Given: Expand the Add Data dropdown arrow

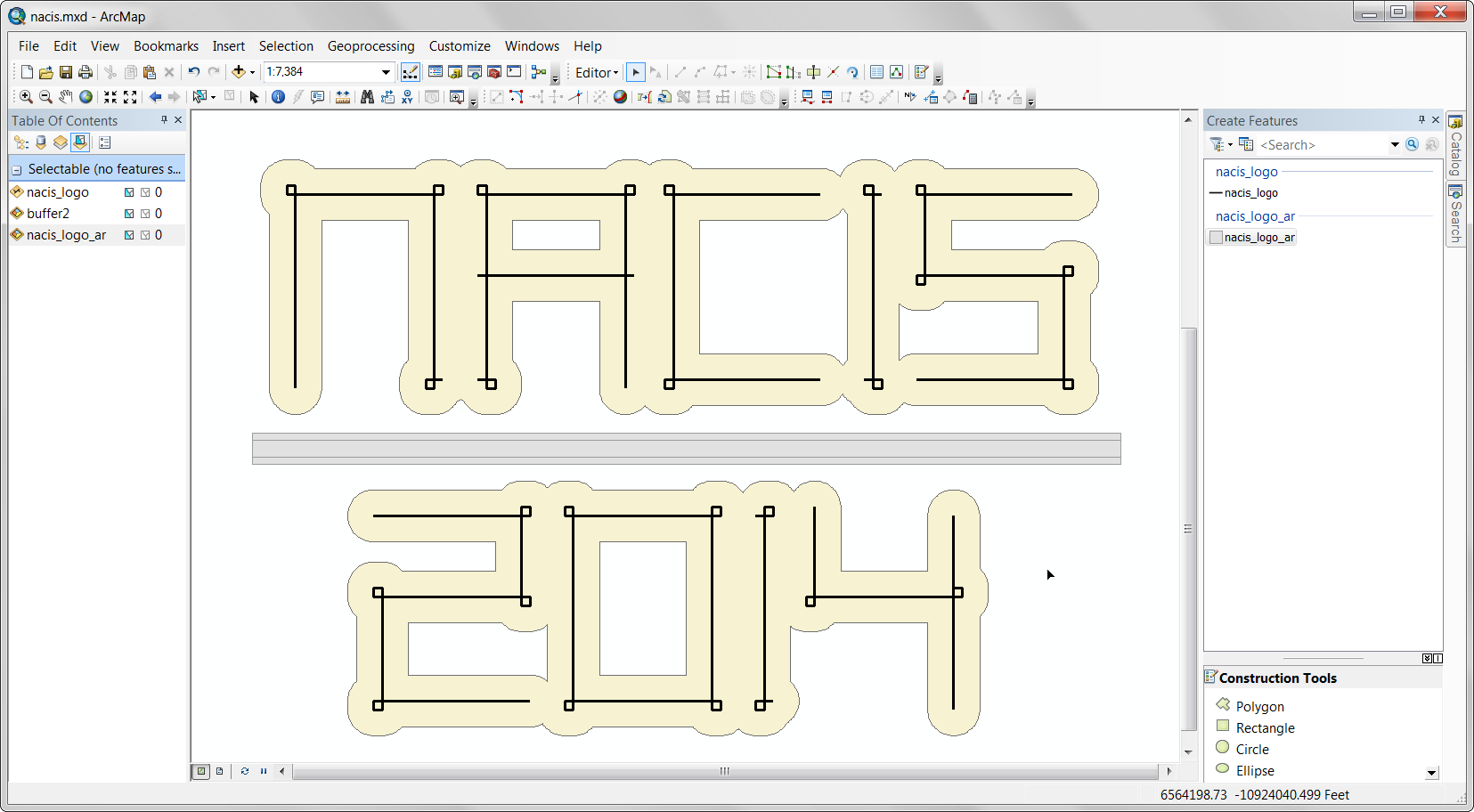Looking at the screenshot, I should [252, 72].
